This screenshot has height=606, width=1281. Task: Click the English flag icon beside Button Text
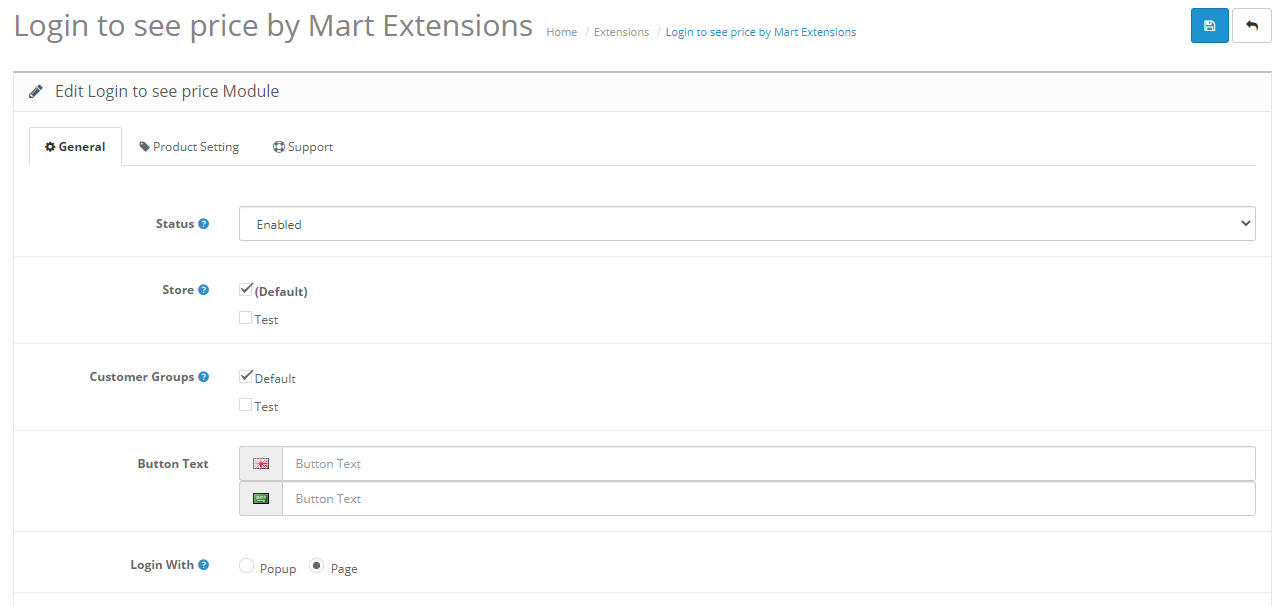(261, 464)
